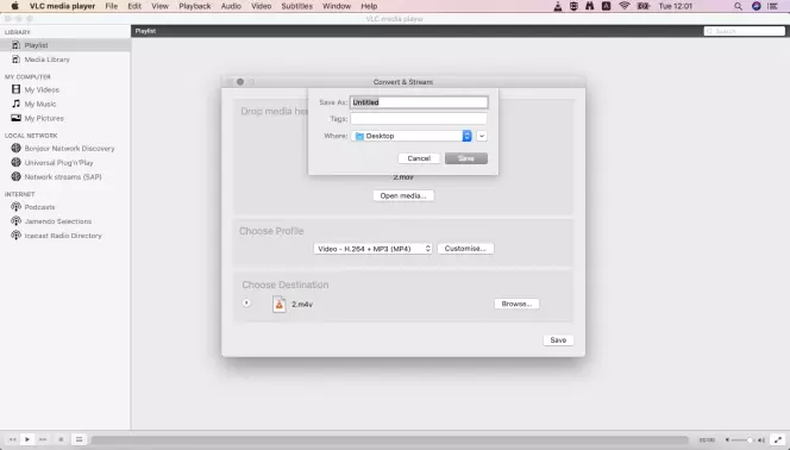This screenshot has width=790, height=450.
Task: Click the Playlist column header
Action: [x=145, y=31]
